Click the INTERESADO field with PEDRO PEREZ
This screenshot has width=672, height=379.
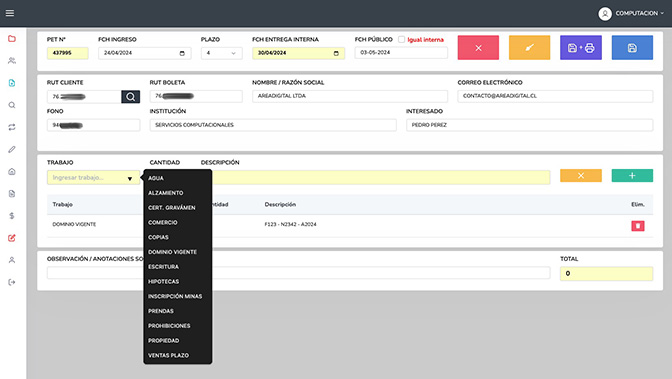(x=529, y=125)
